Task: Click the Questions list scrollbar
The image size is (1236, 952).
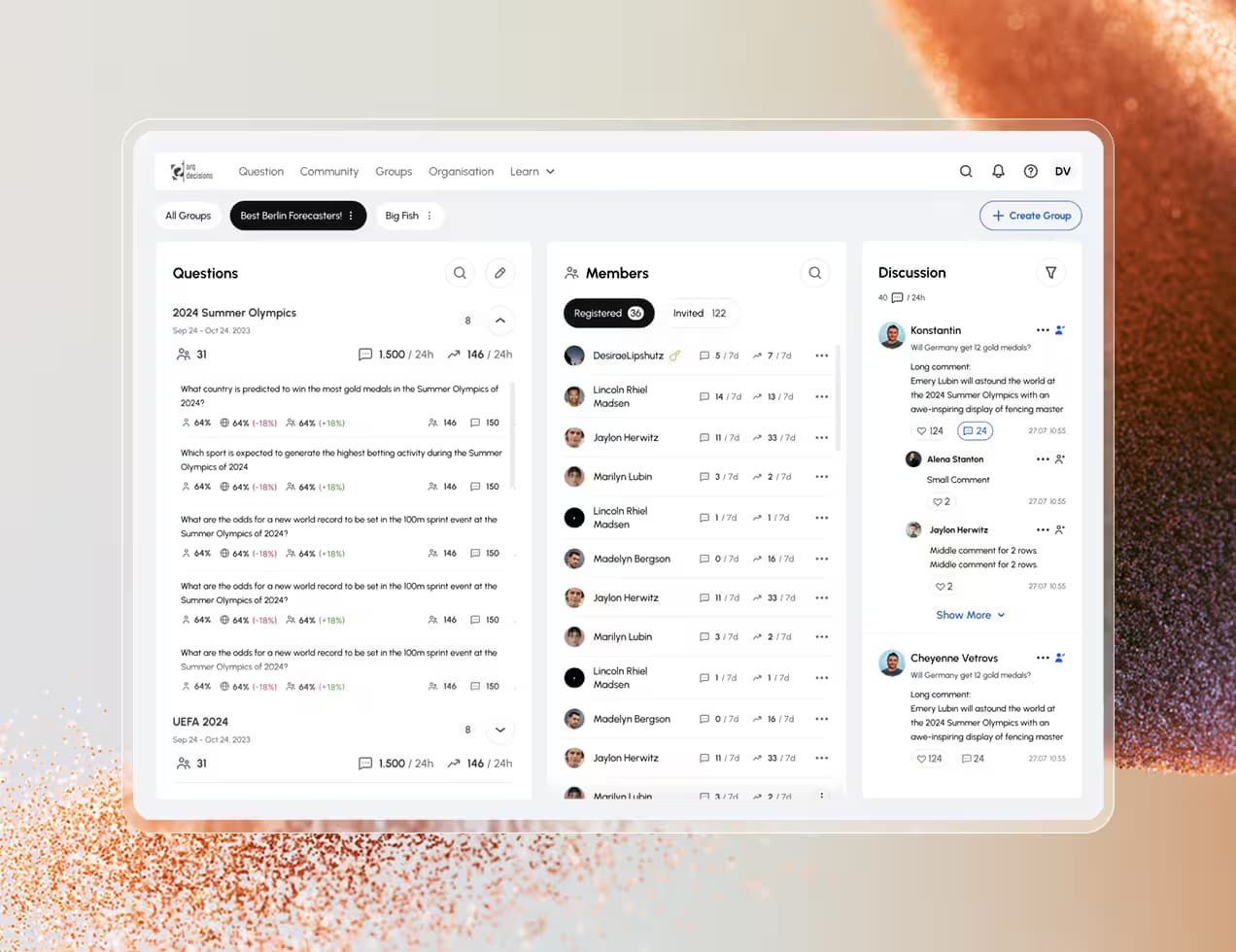Action: tap(512, 436)
